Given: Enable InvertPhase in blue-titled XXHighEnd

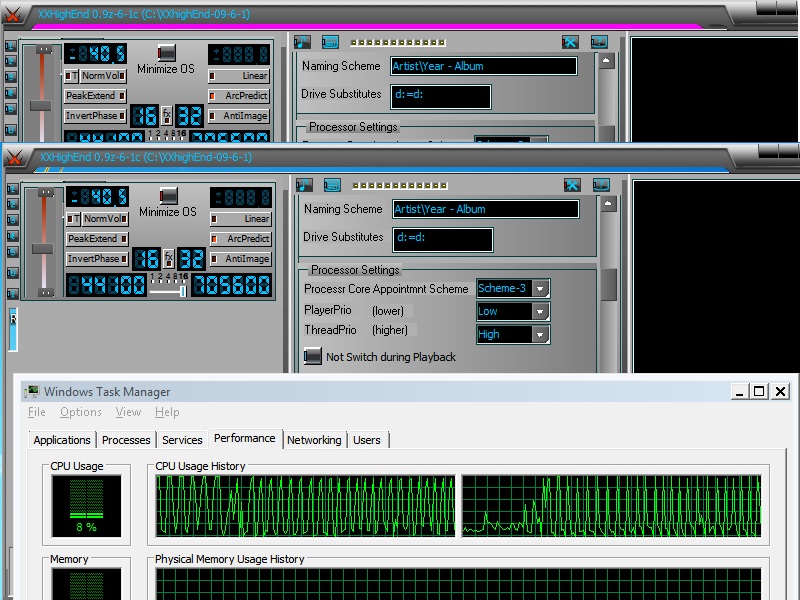Looking at the screenshot, I should coord(97,259).
